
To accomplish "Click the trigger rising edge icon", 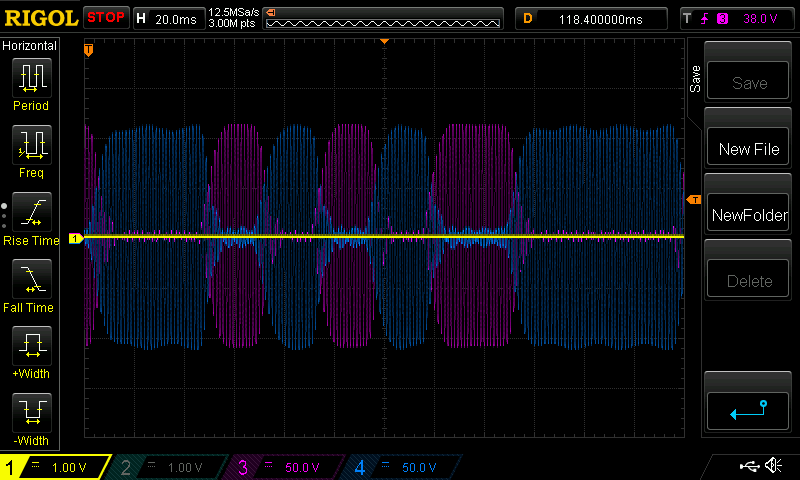I will tap(705, 19).
